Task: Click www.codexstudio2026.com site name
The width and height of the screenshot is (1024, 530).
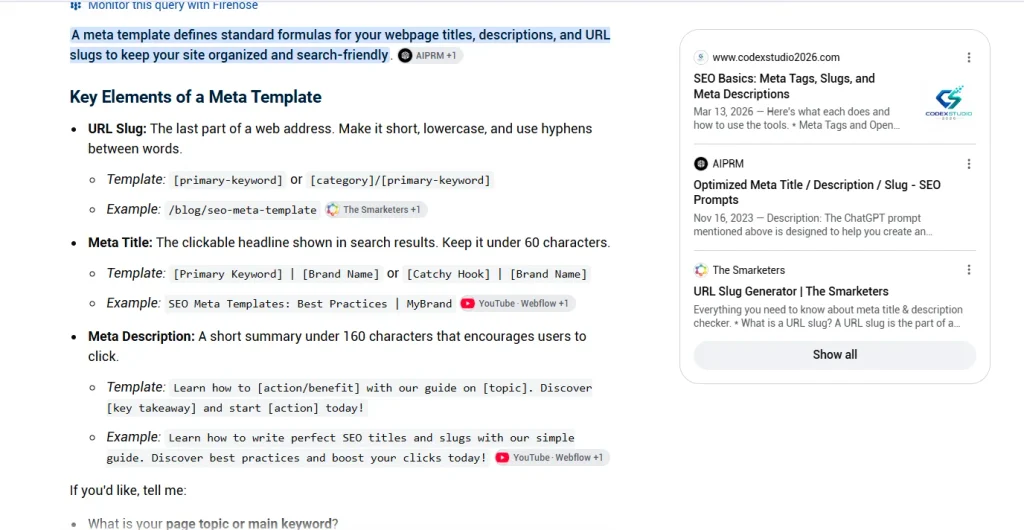Action: click(x=776, y=57)
